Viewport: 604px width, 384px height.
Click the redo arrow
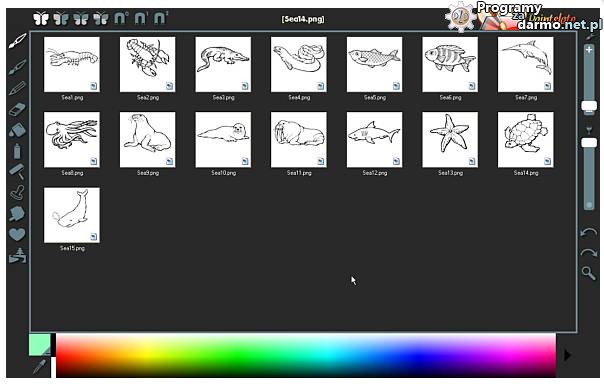tap(588, 253)
